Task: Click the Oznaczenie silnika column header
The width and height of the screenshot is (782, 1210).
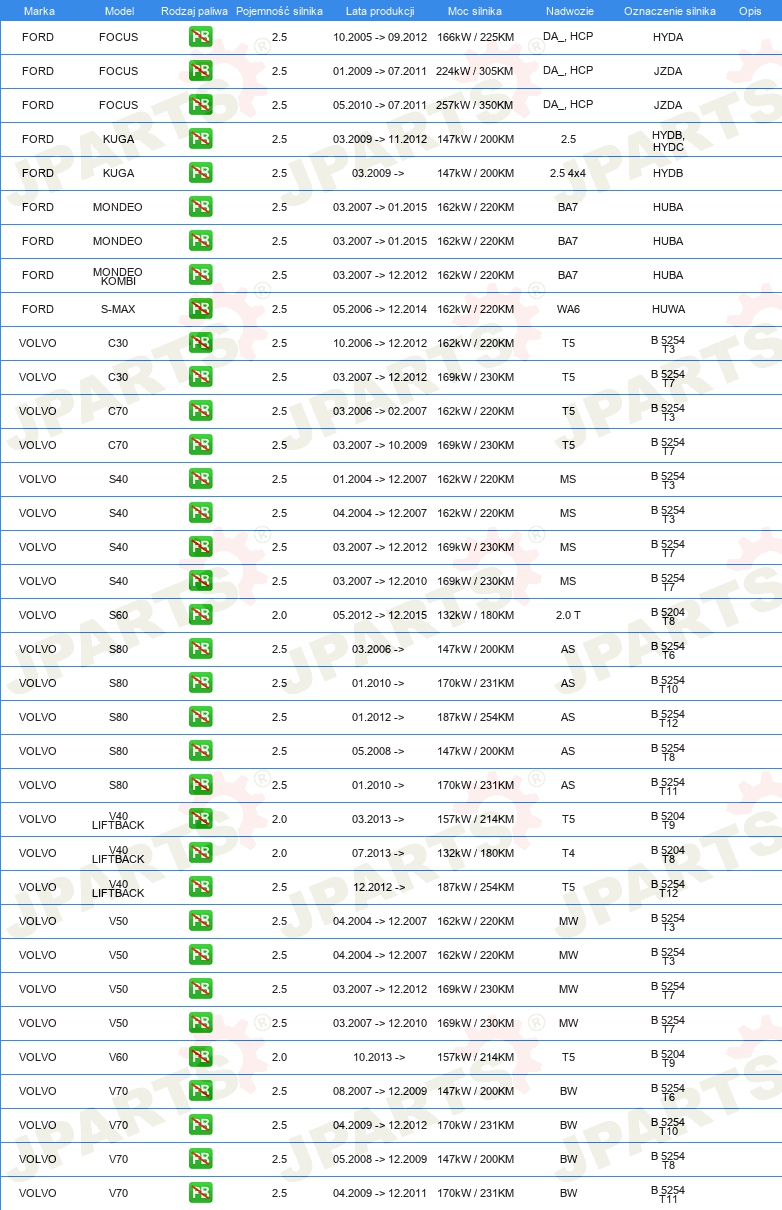Action: [x=669, y=11]
